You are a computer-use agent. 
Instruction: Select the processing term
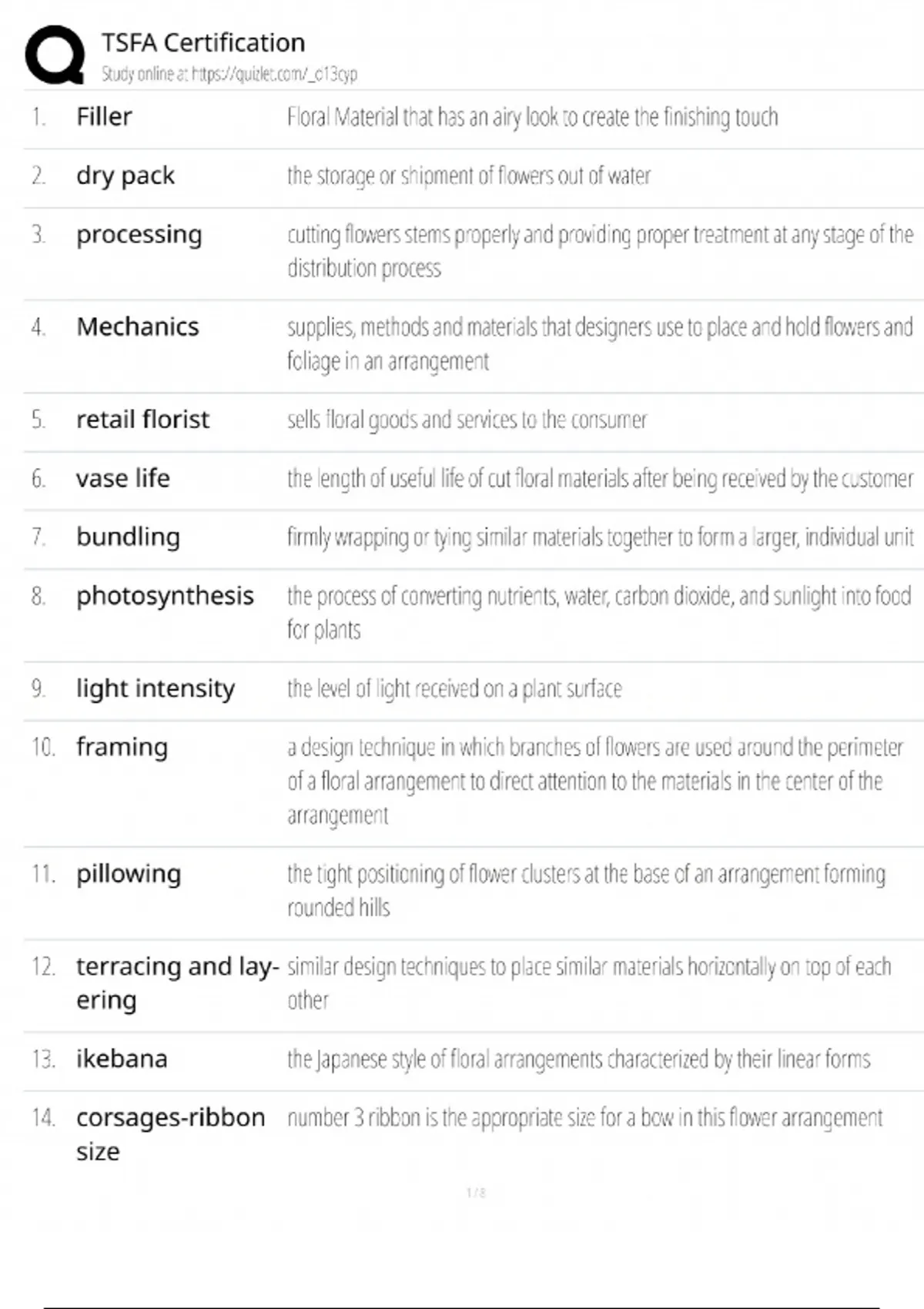[139, 234]
